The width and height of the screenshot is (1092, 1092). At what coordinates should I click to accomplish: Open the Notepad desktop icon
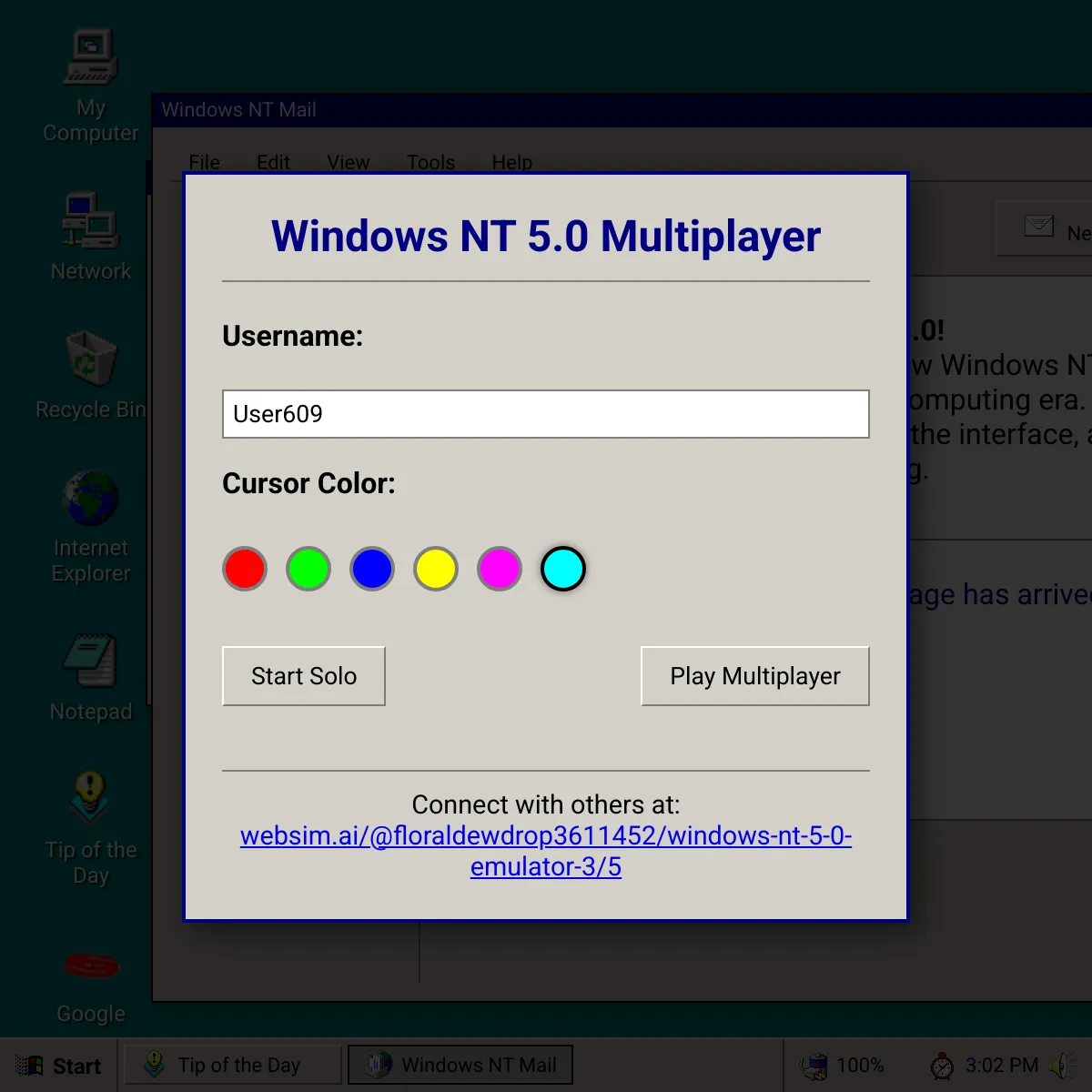(x=90, y=661)
